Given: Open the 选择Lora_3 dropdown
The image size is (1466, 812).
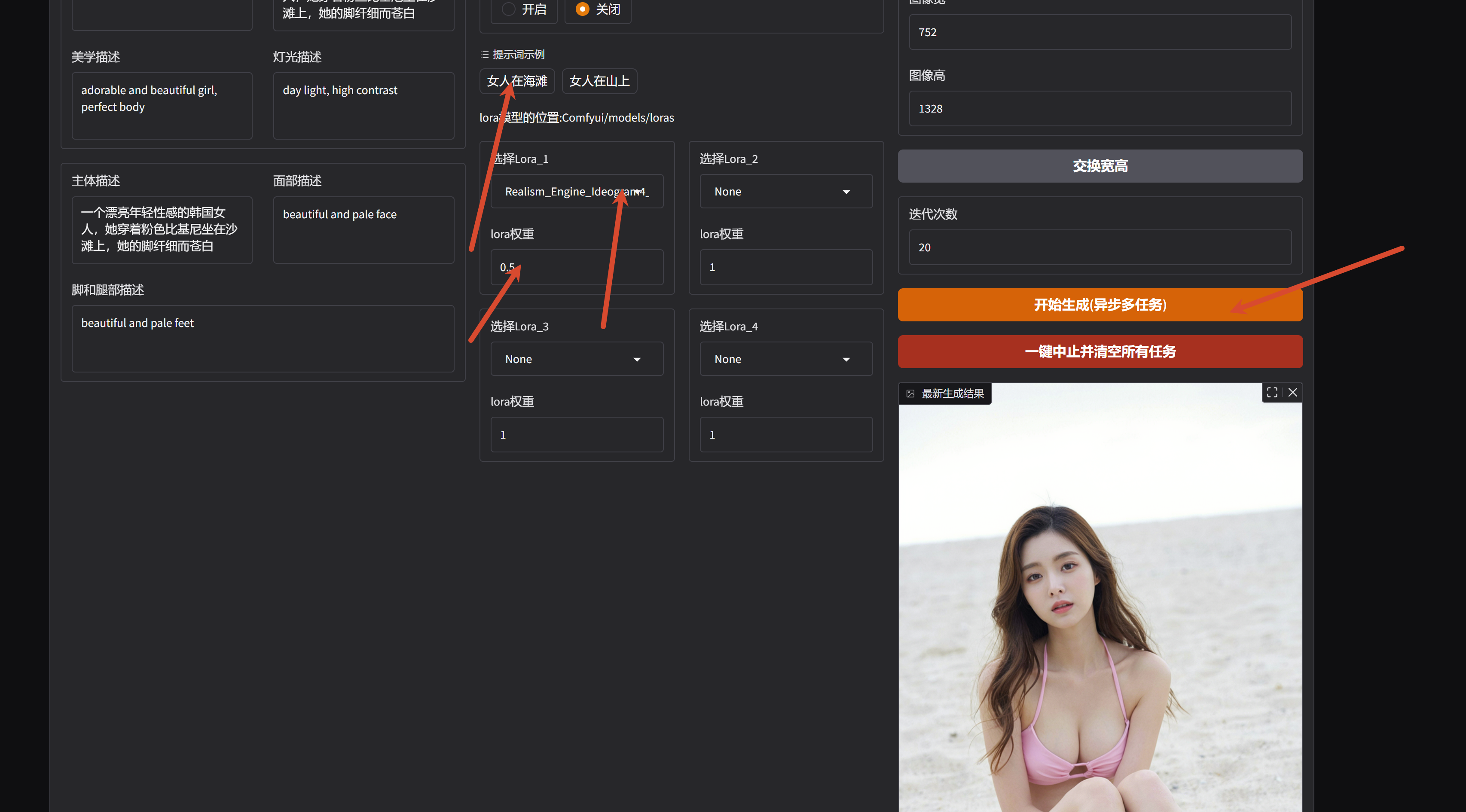Looking at the screenshot, I should (577, 359).
